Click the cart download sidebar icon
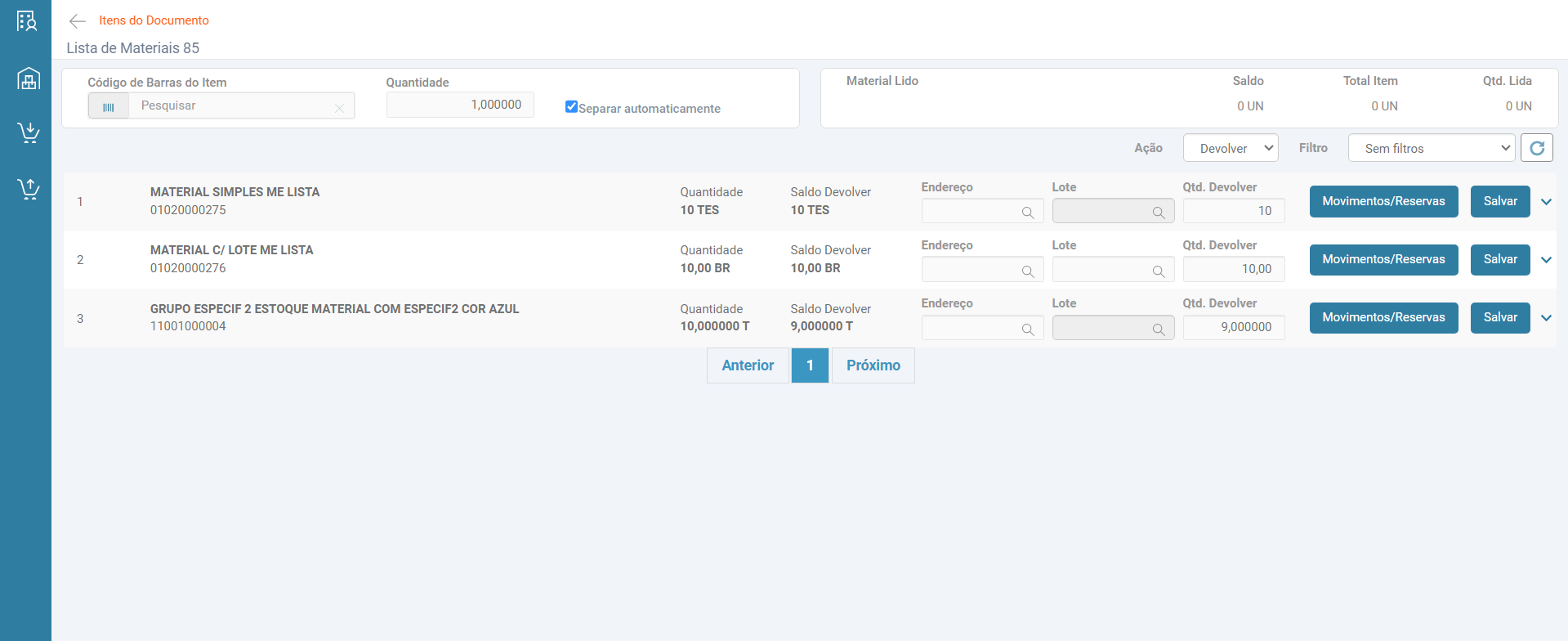1568x641 pixels. [x=29, y=132]
